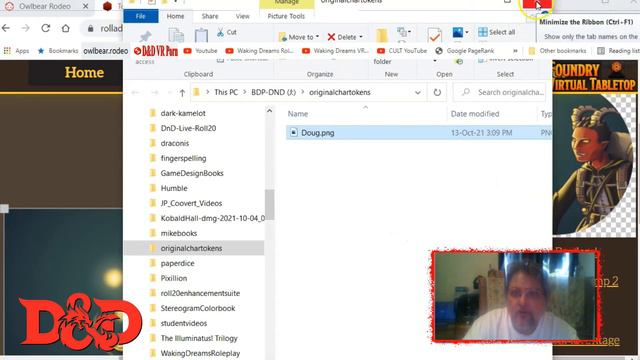This screenshot has height=360, width=640.
Task: Open the mikebooks folder
Action: tap(179, 233)
